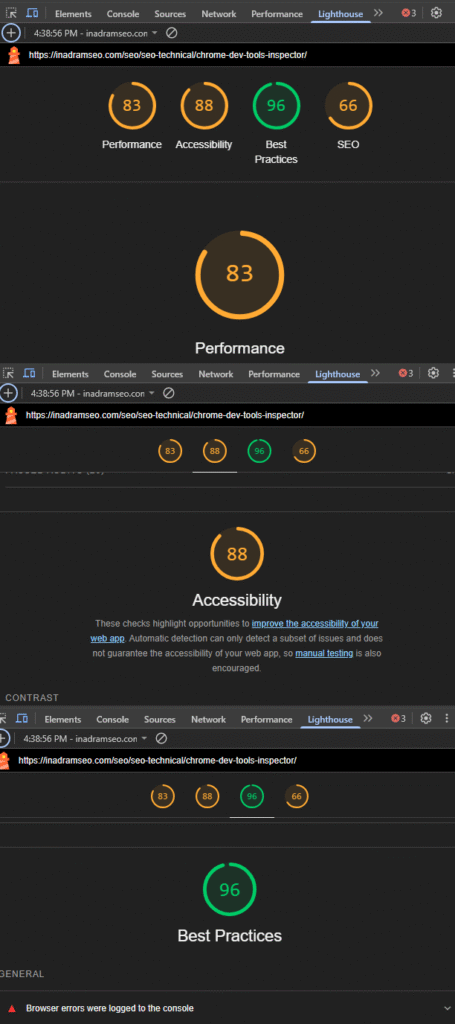Toggle device toolbar icon above Accessibility report
This screenshot has width=455, height=1024.
click(29, 373)
